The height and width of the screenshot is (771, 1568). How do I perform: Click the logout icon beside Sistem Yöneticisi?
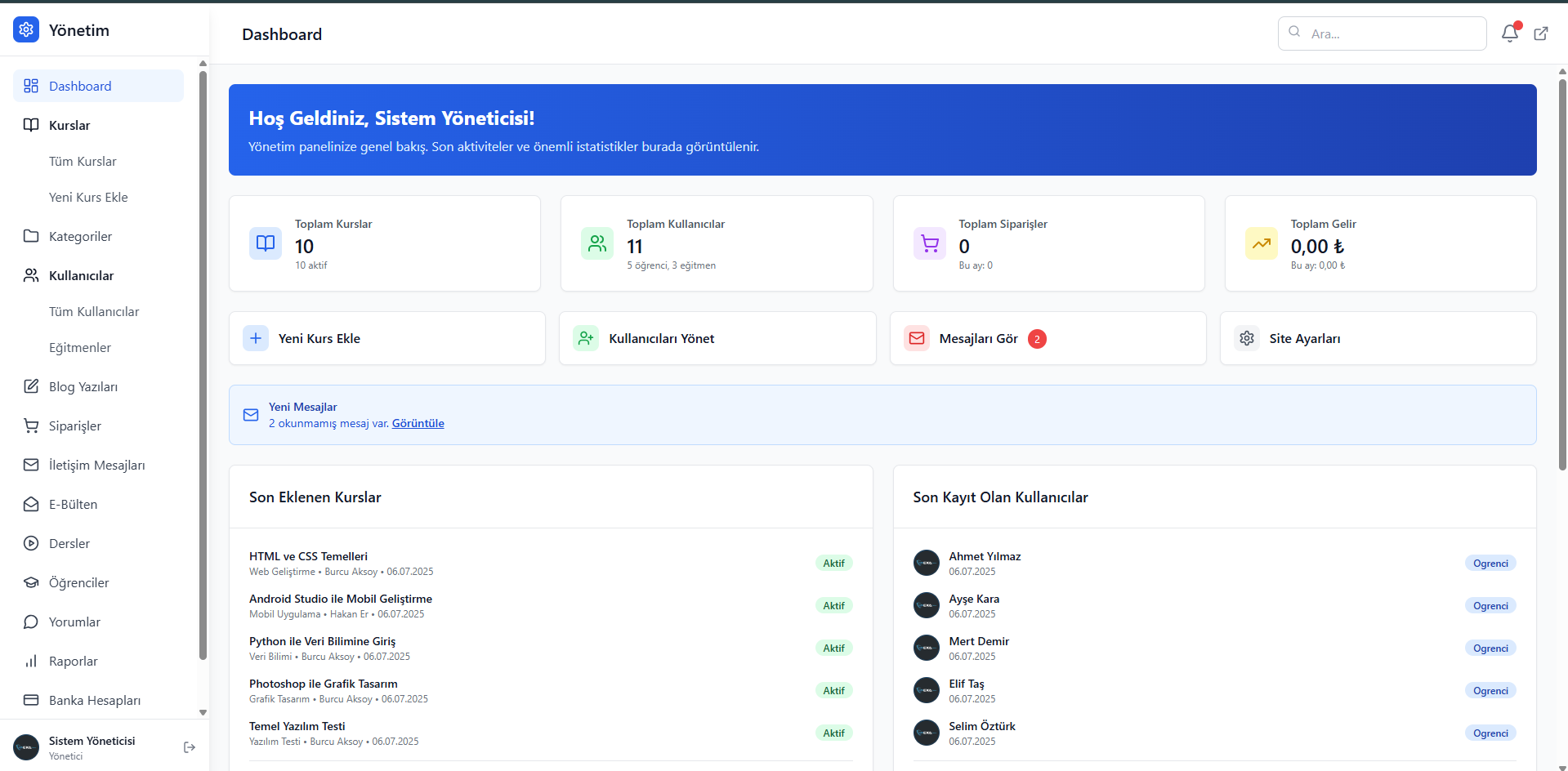click(190, 747)
